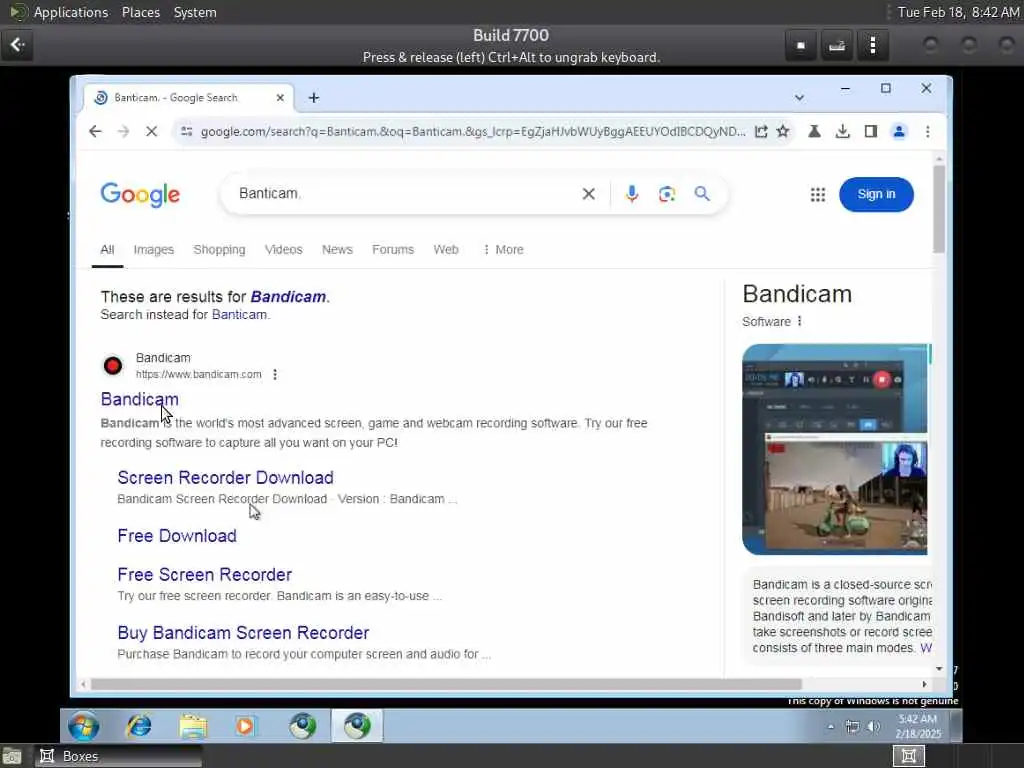Screen dimensions: 1024x768
Task: Click the magnifier search button
Action: click(x=702, y=193)
